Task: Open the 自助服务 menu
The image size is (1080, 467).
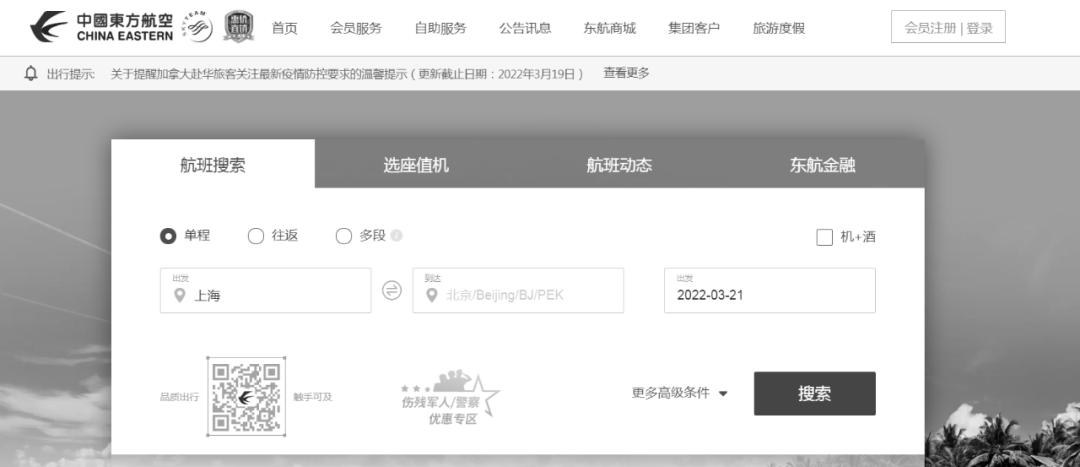Action: tap(440, 28)
